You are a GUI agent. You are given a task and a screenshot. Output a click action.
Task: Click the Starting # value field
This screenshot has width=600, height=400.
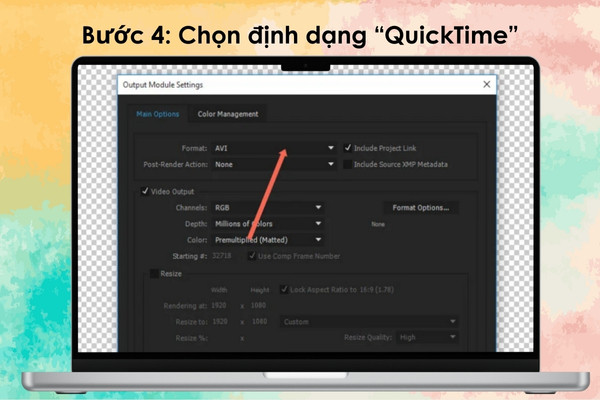pos(222,256)
